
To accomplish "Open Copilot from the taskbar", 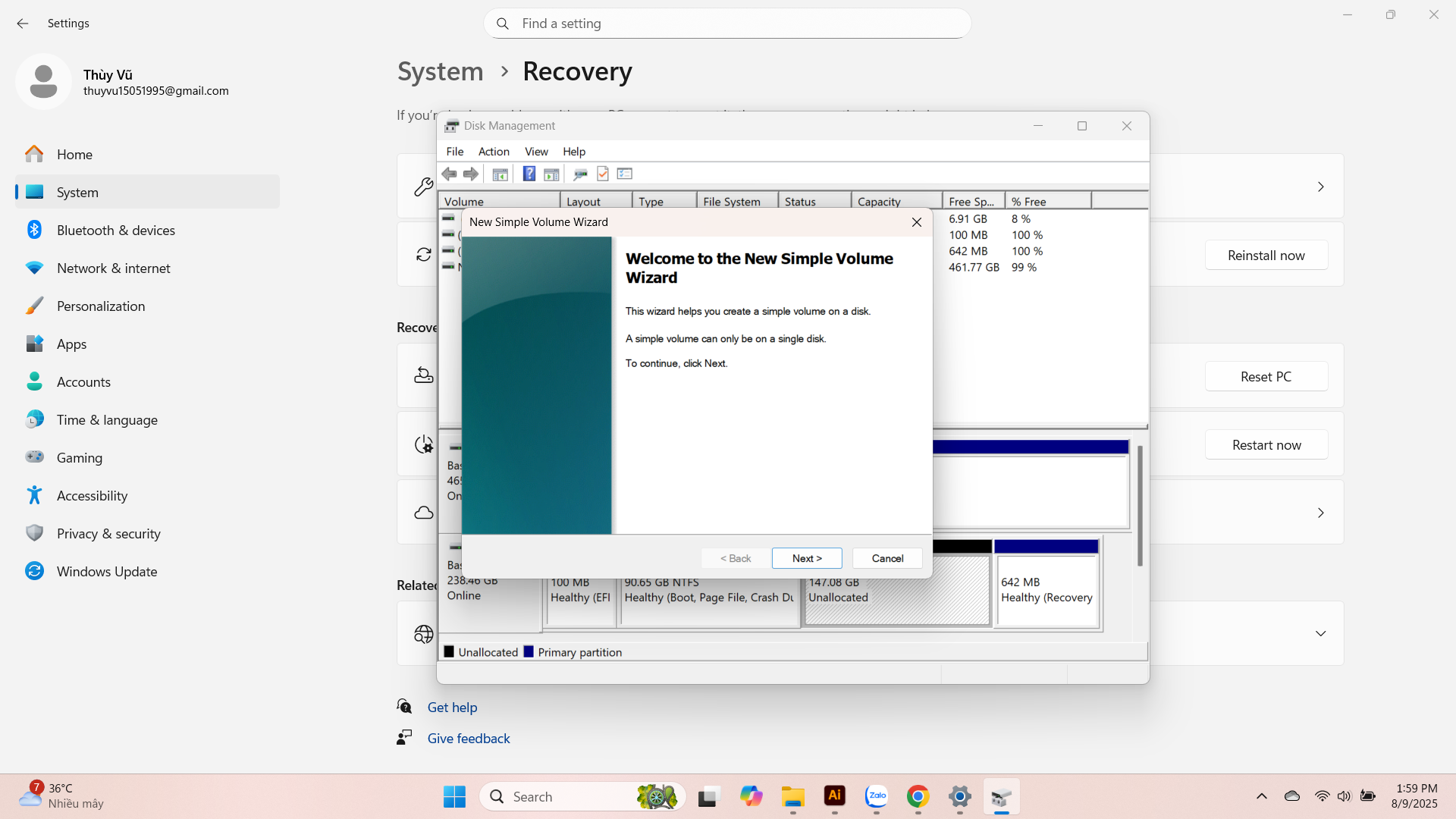I will pos(751,796).
